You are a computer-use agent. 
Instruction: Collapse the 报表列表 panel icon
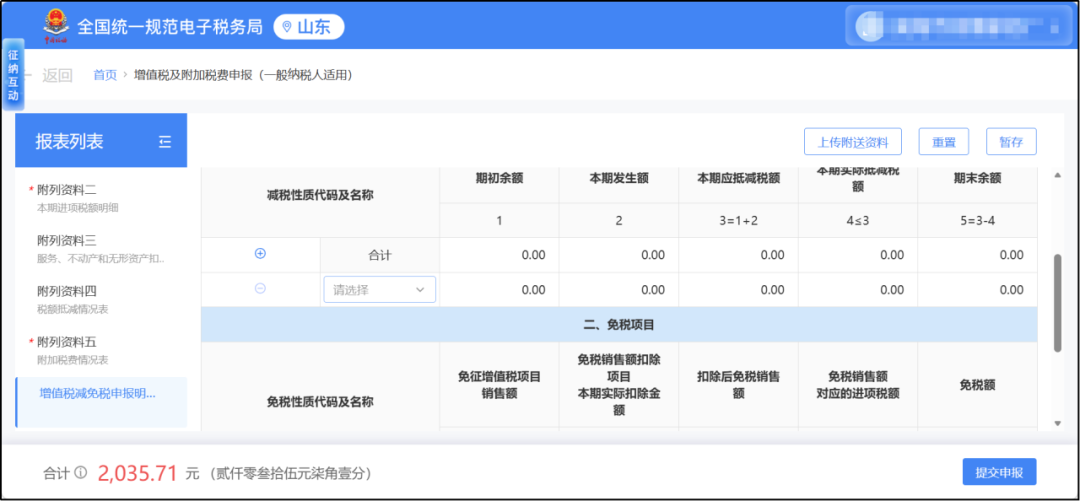point(165,142)
